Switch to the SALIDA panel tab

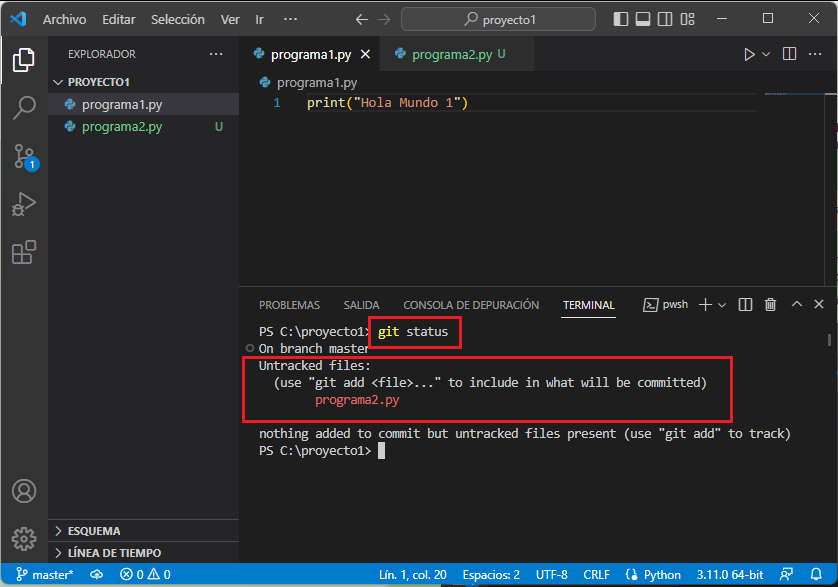[x=361, y=305]
